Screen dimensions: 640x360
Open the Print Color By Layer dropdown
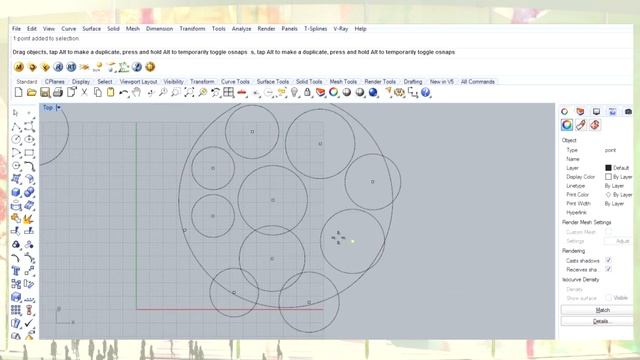[x=618, y=195]
